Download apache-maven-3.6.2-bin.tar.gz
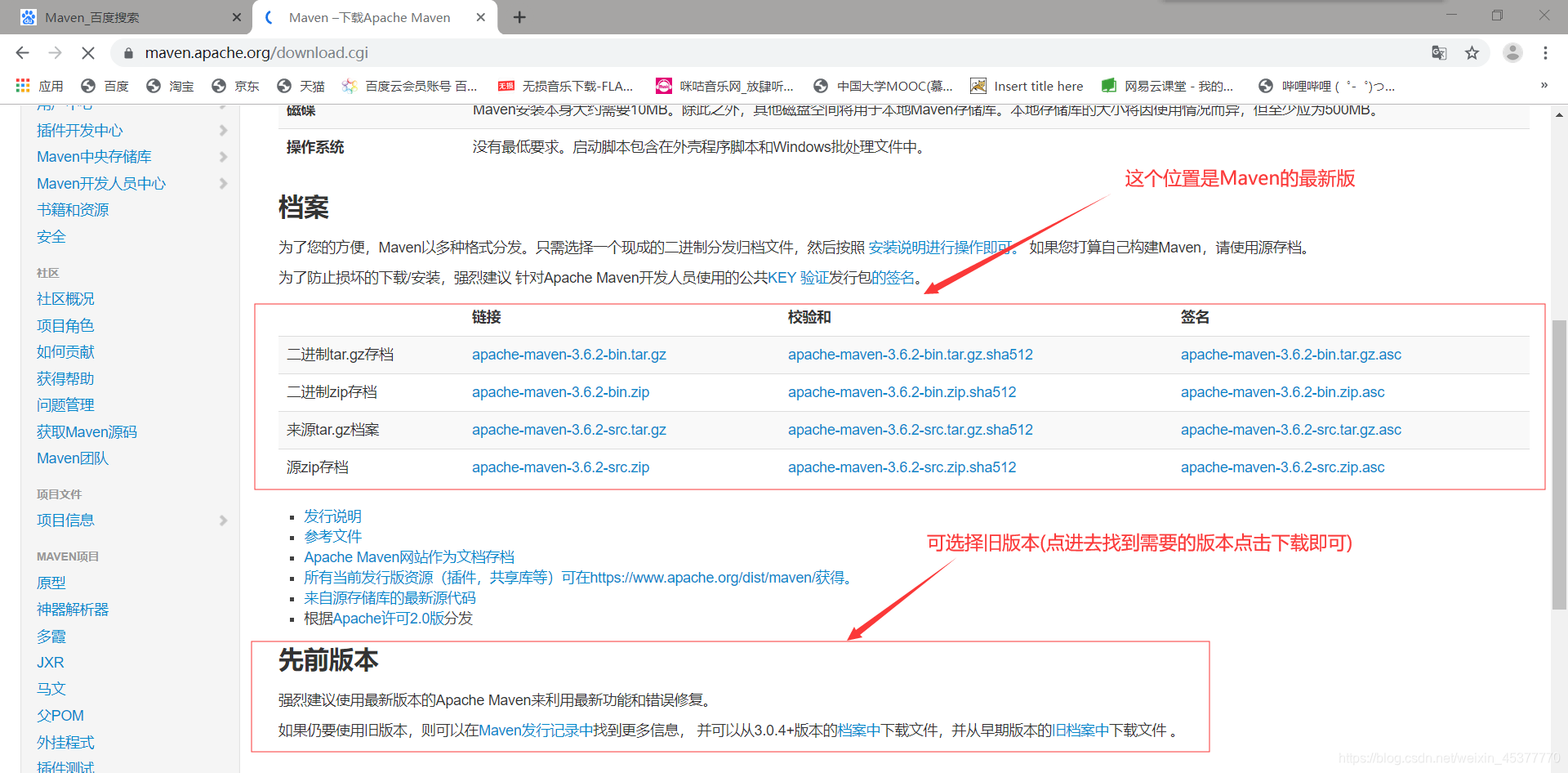 coord(569,355)
